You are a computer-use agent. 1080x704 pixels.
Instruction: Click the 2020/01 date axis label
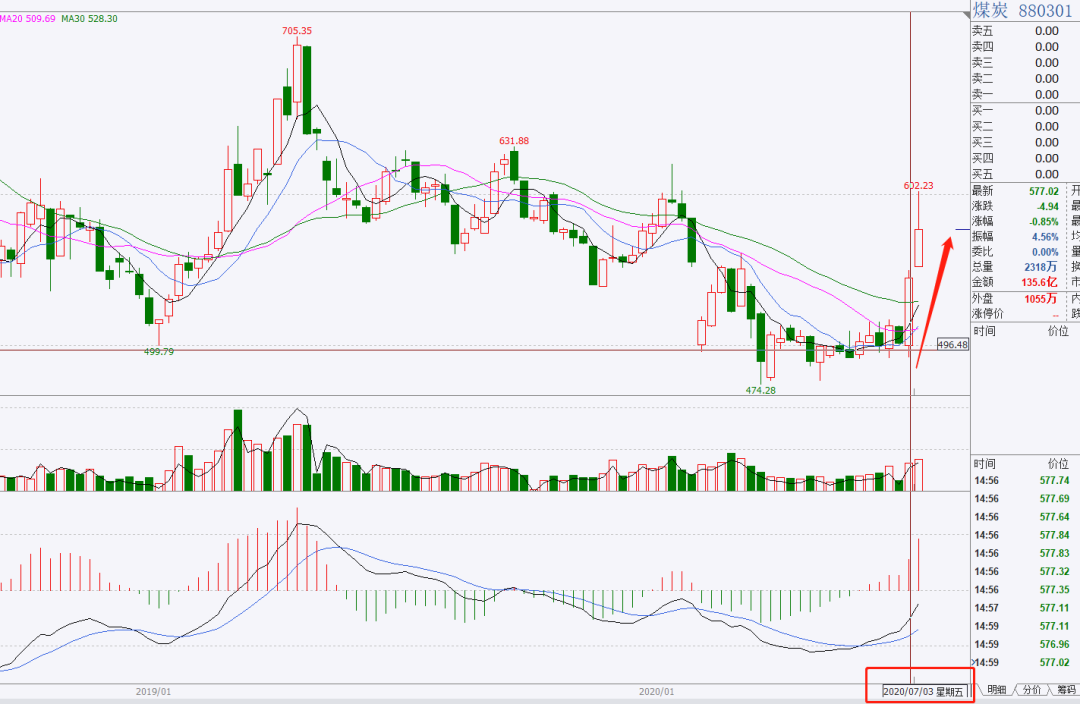[x=656, y=692]
